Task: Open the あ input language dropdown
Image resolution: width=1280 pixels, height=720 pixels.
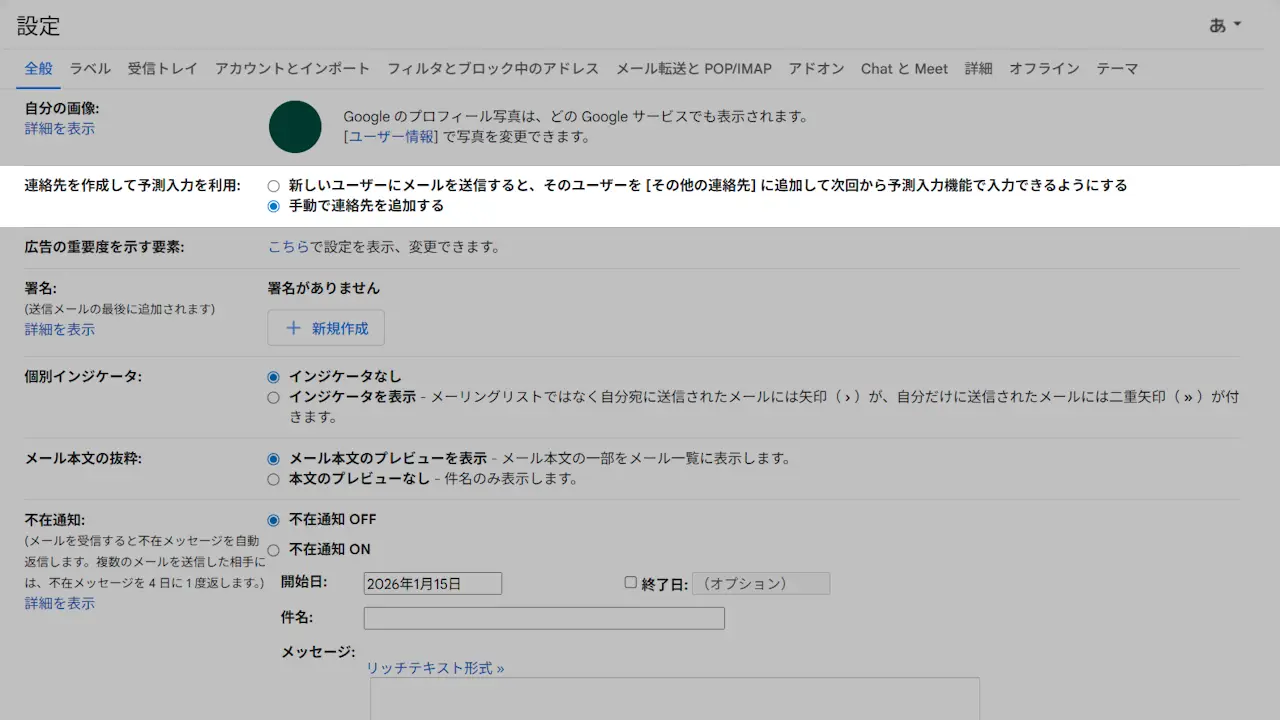Action: click(1224, 25)
